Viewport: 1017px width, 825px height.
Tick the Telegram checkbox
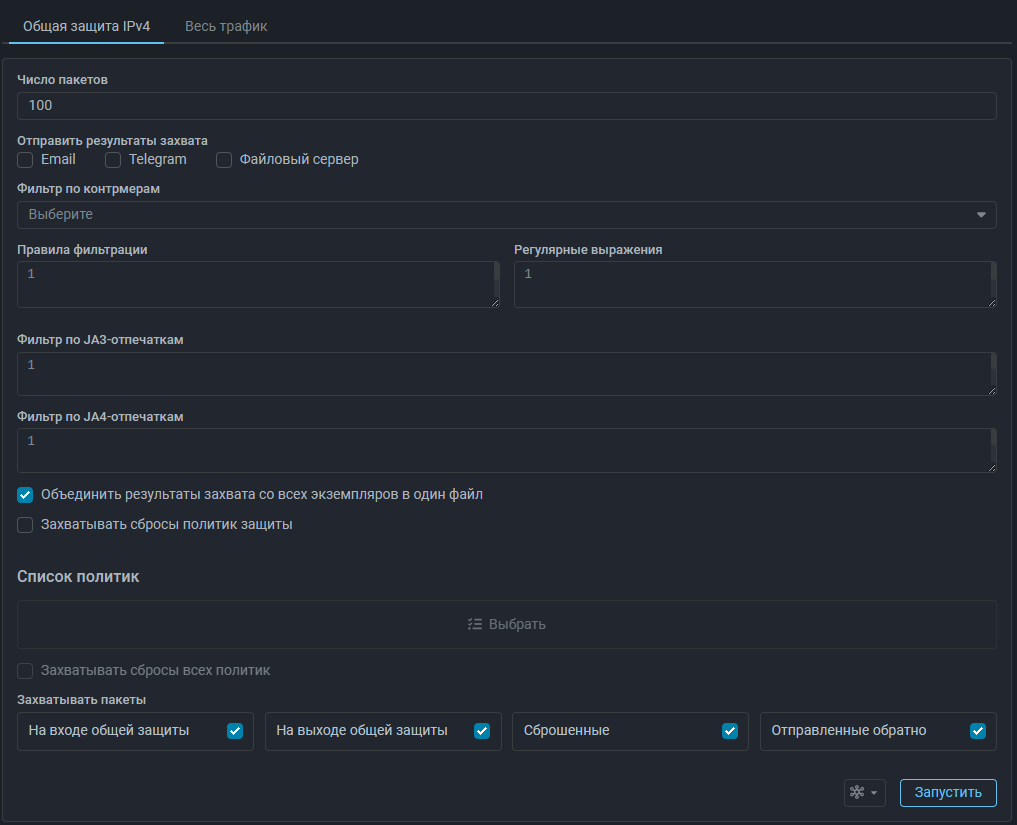point(113,160)
